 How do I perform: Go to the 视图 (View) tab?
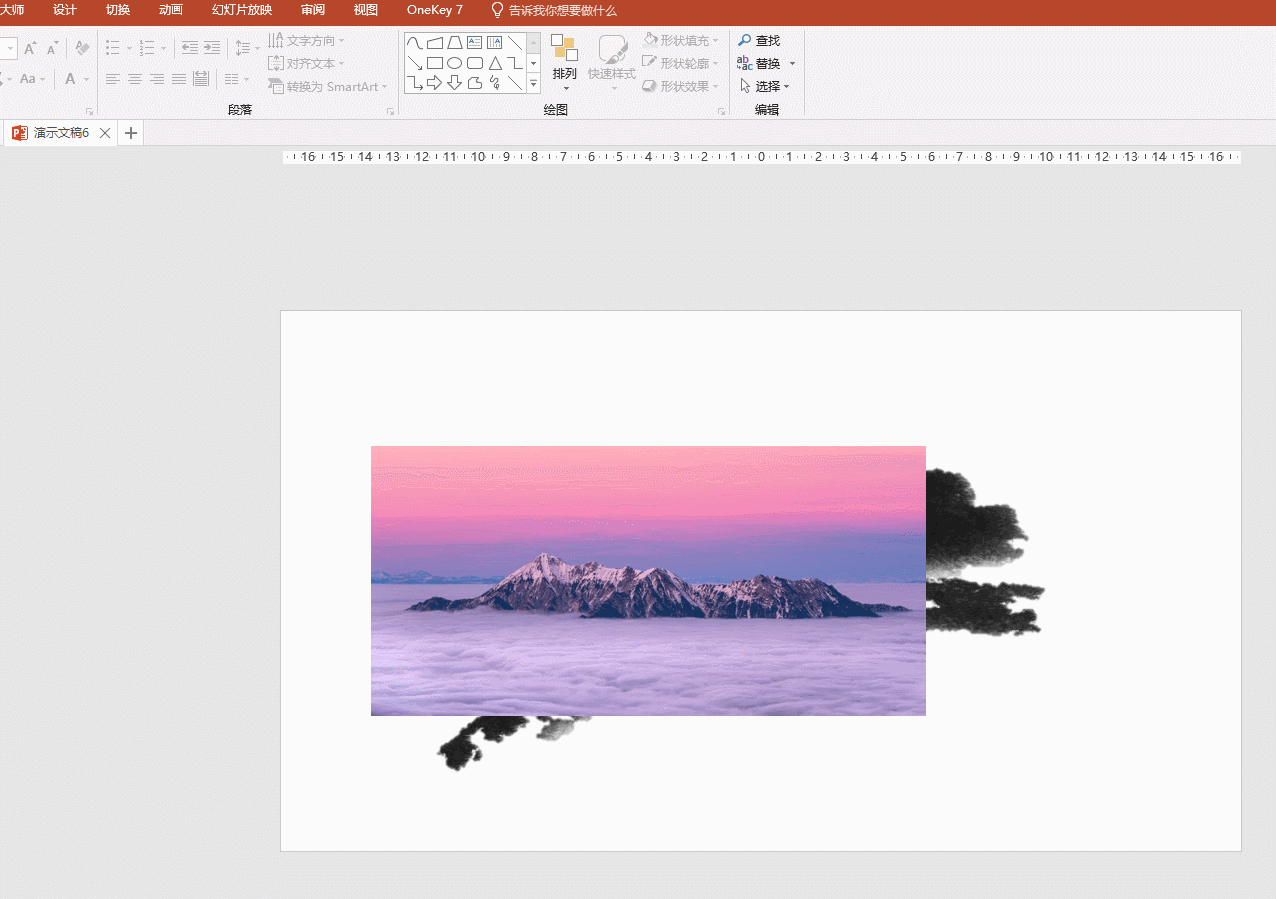pyautogui.click(x=366, y=10)
